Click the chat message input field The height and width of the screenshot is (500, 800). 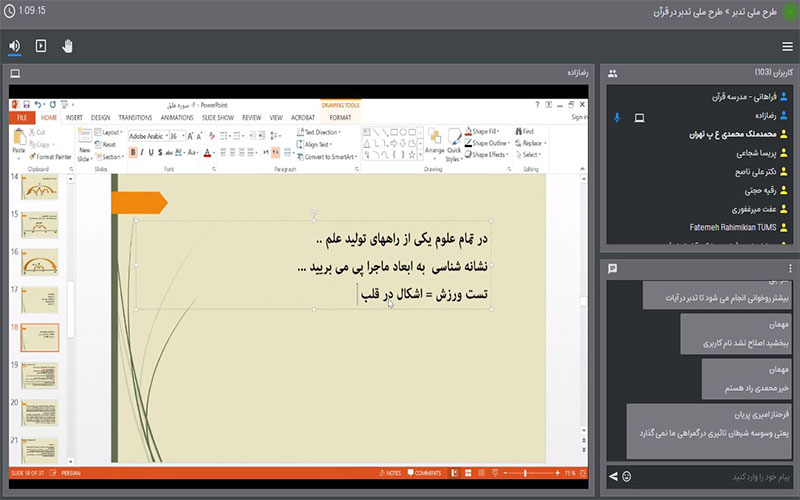pos(710,476)
